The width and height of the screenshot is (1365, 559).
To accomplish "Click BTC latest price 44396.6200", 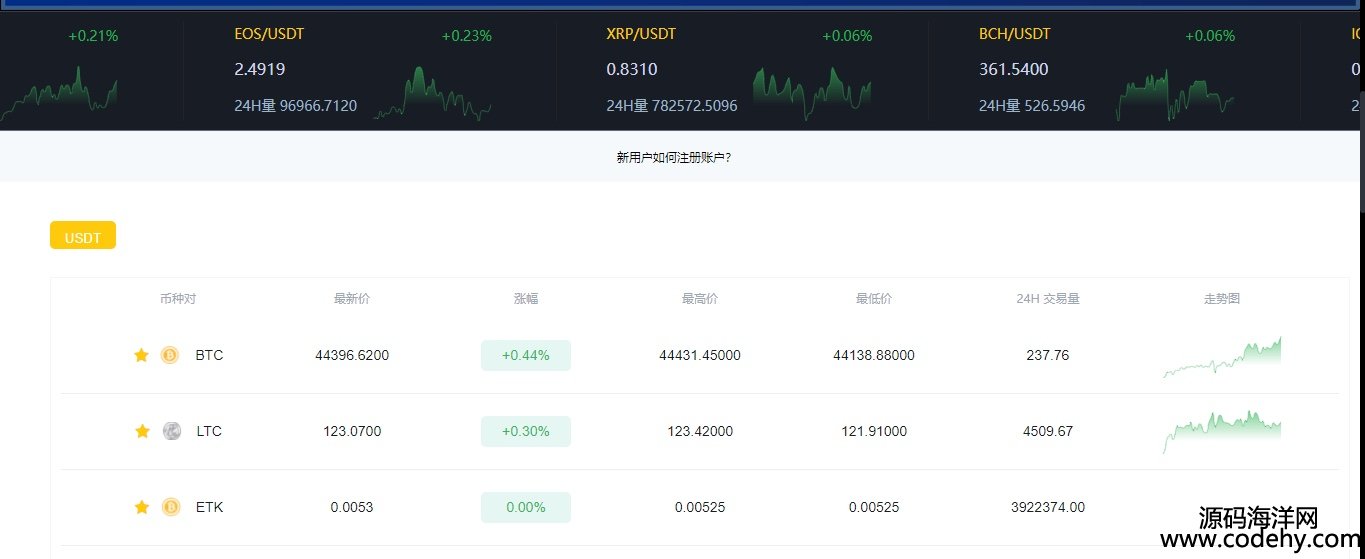I will point(352,355).
